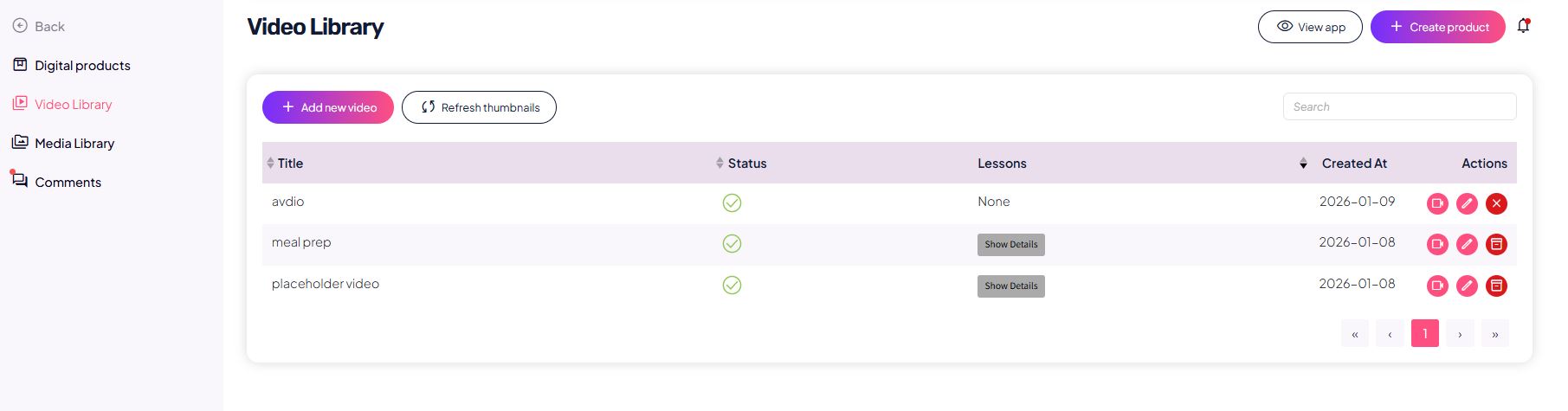
Task: Edit the avdio video entry
Action: pyautogui.click(x=1467, y=203)
